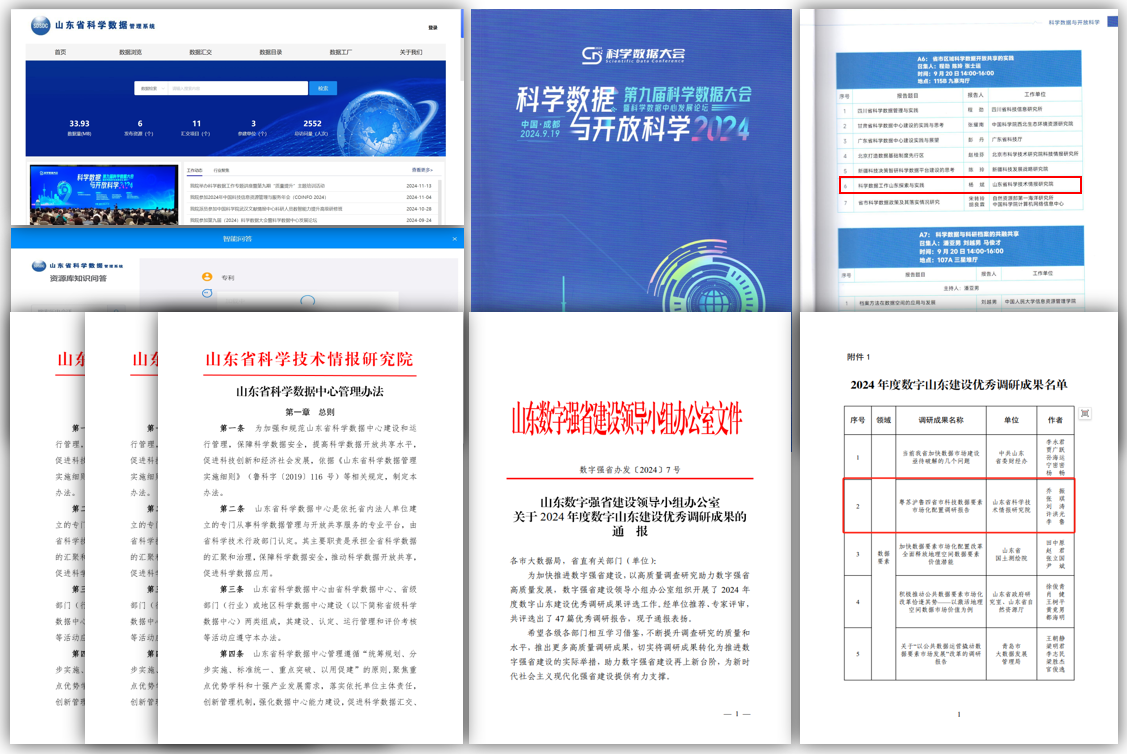Screen dimensions: 1127x754
Task: Click the 2024 年度数字山东建设优秀调研成果名单 title
Action: (959, 385)
